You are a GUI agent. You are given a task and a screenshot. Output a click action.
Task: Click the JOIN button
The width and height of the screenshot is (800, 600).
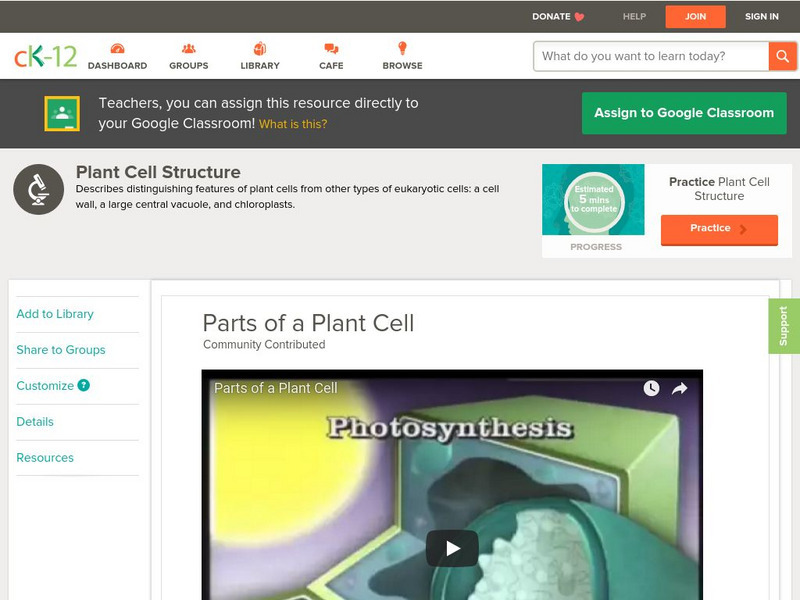click(x=695, y=16)
